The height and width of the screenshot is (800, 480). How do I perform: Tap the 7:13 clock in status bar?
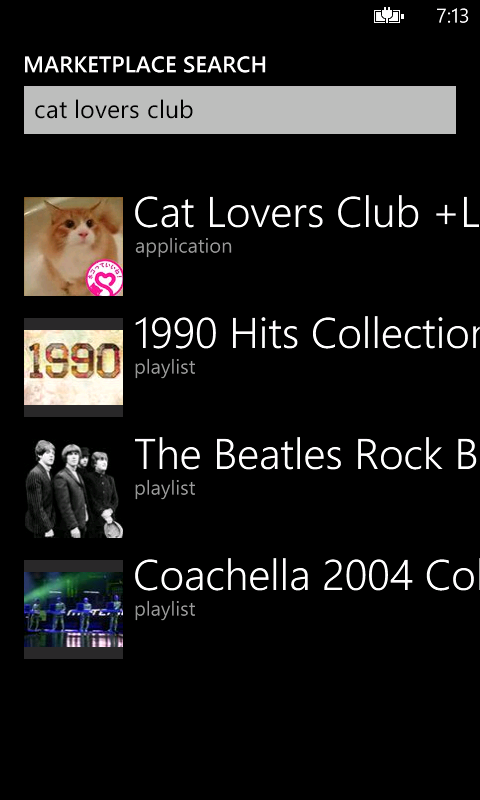[x=452, y=16]
